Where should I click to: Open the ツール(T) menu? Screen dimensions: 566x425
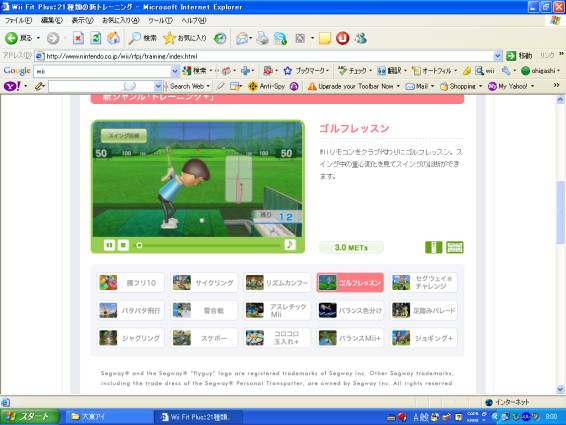(160, 21)
